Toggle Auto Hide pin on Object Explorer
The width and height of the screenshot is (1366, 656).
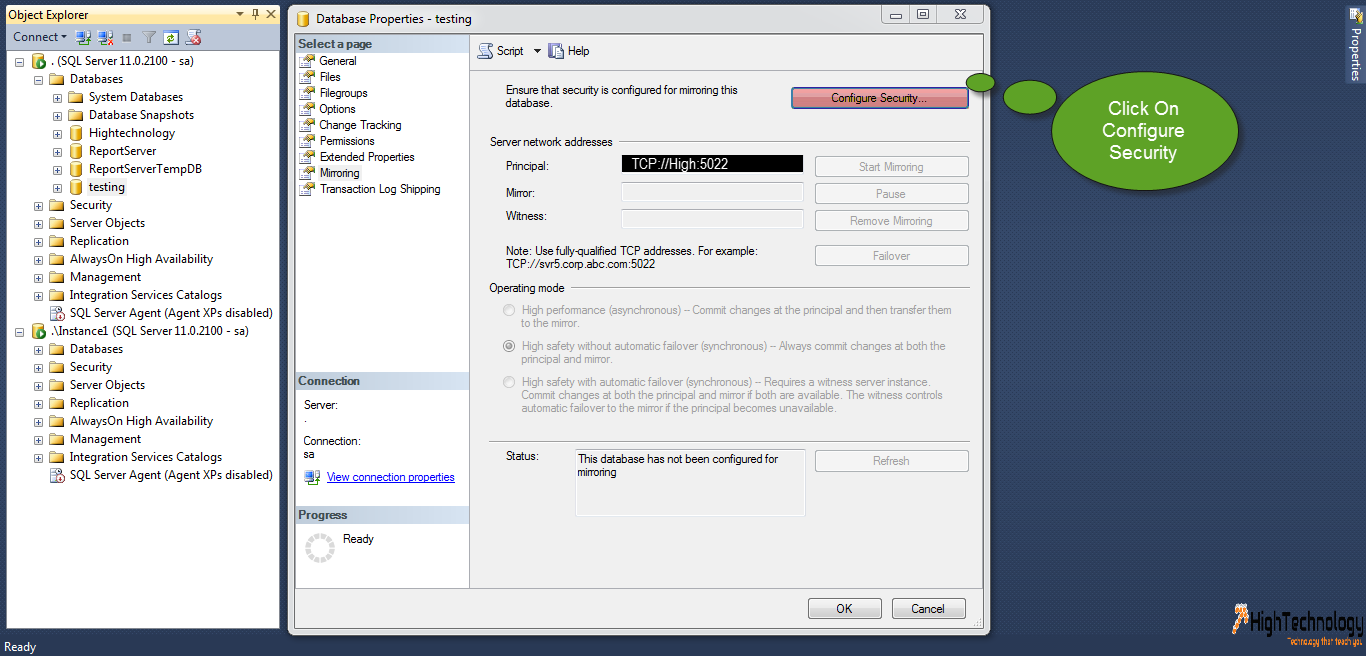[x=255, y=14]
